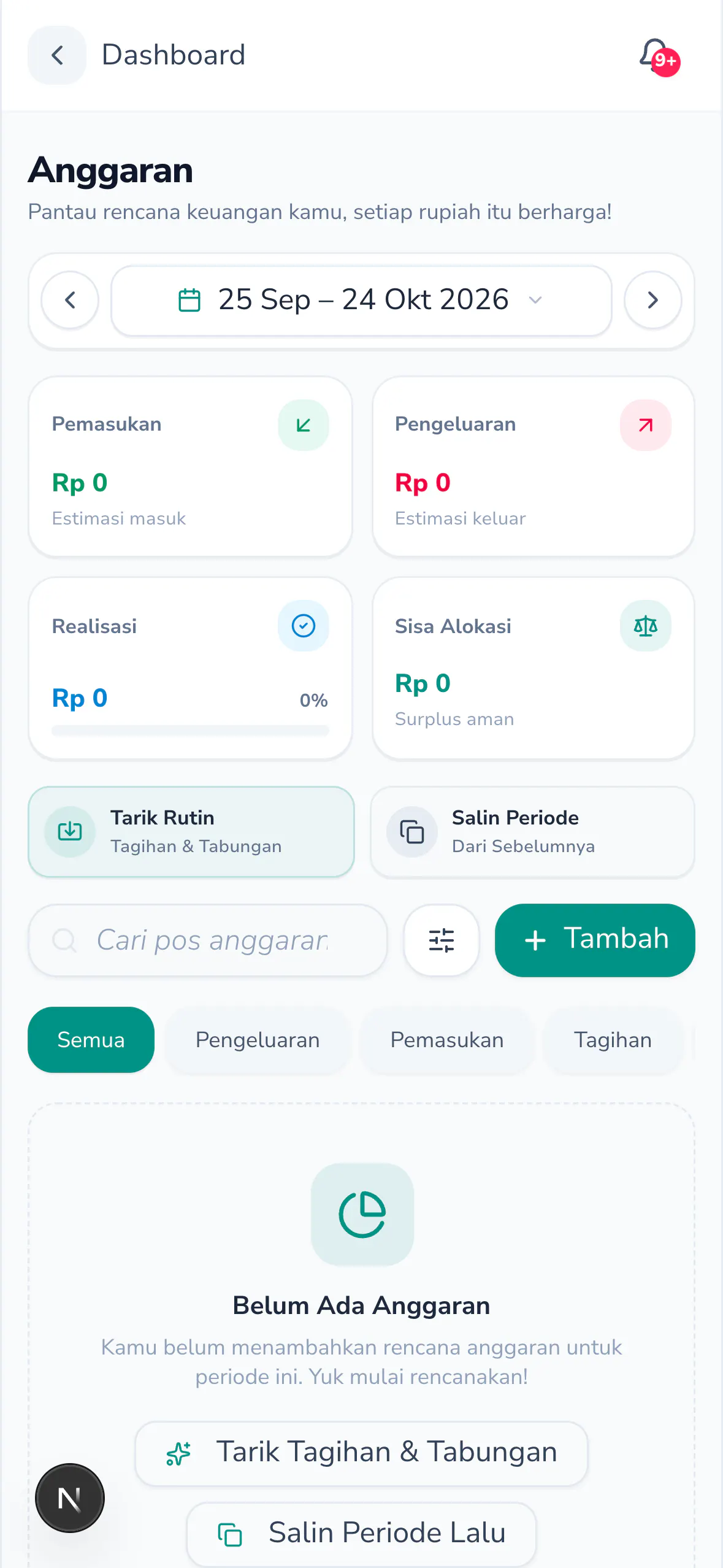Switch to the Pengeluaran filter chip

(258, 1040)
